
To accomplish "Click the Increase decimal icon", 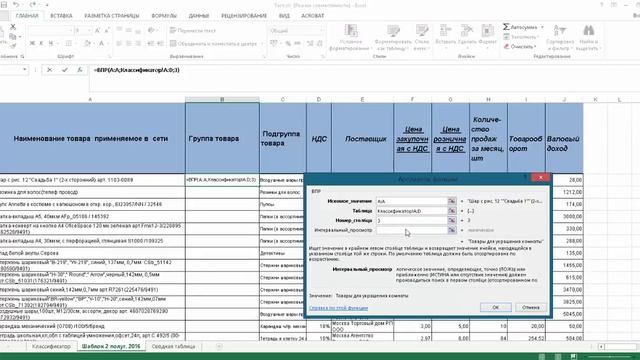I will tap(310, 43).
